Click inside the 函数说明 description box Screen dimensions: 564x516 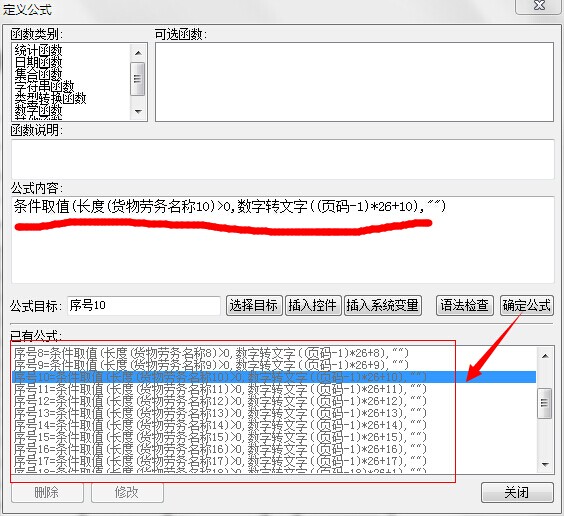[x=283, y=159]
